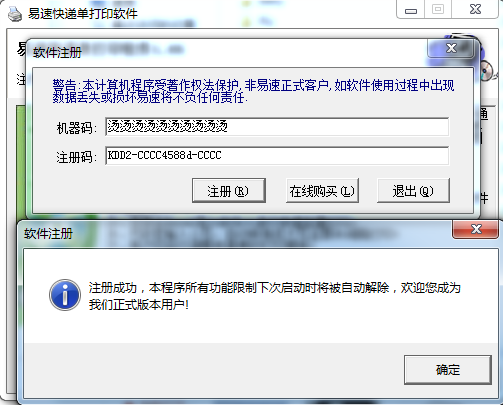Click the CD disc icon behind the registration dialog

(x=489, y=71)
